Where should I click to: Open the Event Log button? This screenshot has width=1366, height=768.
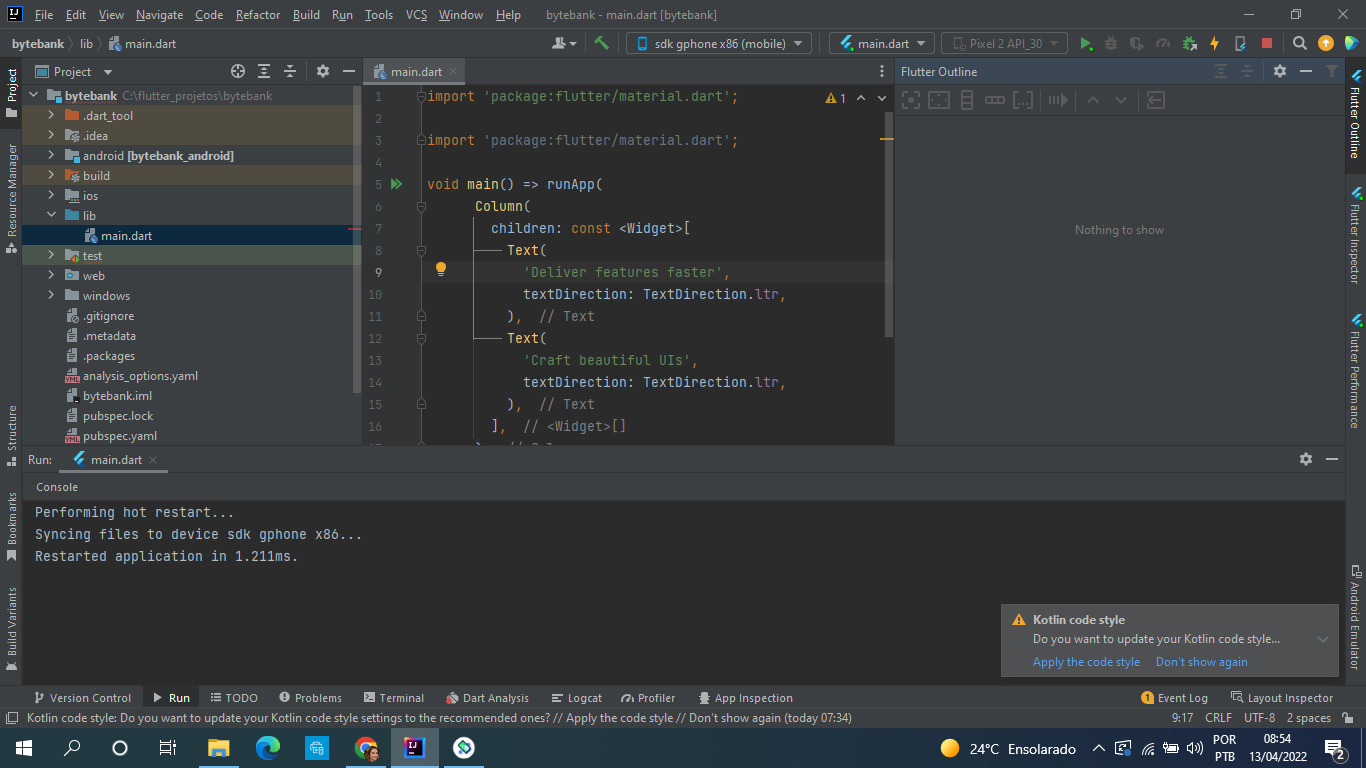point(1175,698)
